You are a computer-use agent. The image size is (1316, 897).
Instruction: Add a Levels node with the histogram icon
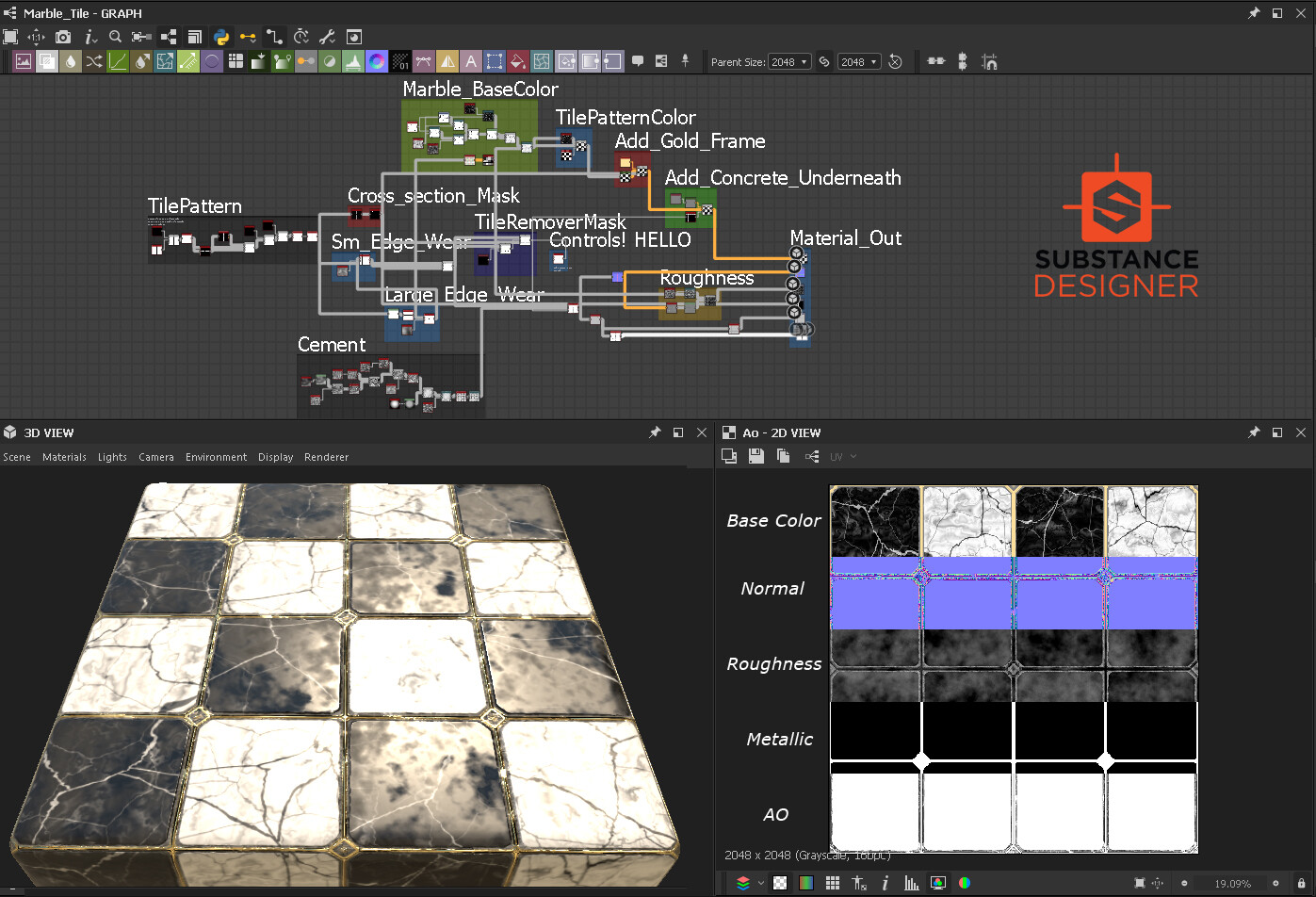353,62
